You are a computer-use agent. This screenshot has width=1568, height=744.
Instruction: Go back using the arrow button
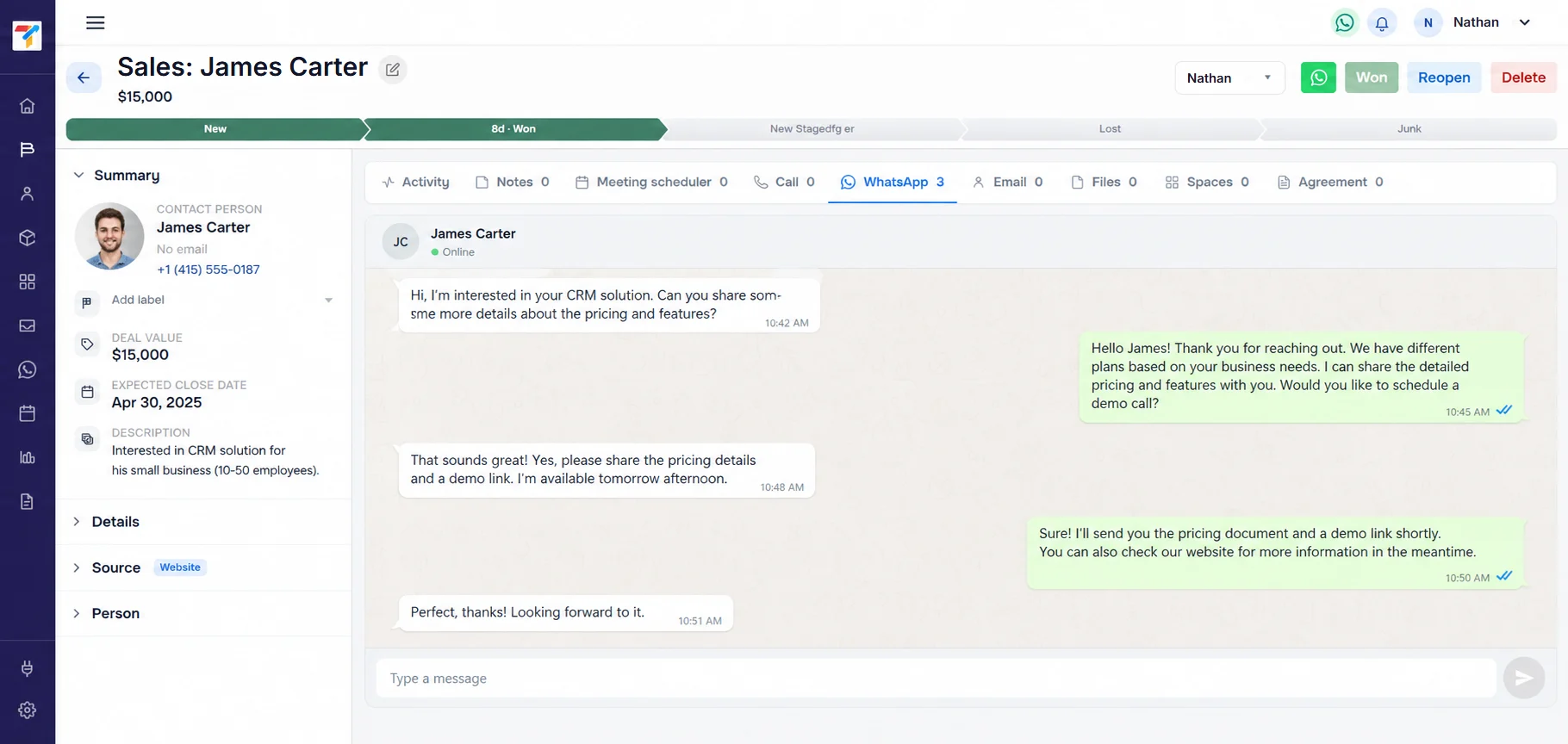(x=84, y=77)
